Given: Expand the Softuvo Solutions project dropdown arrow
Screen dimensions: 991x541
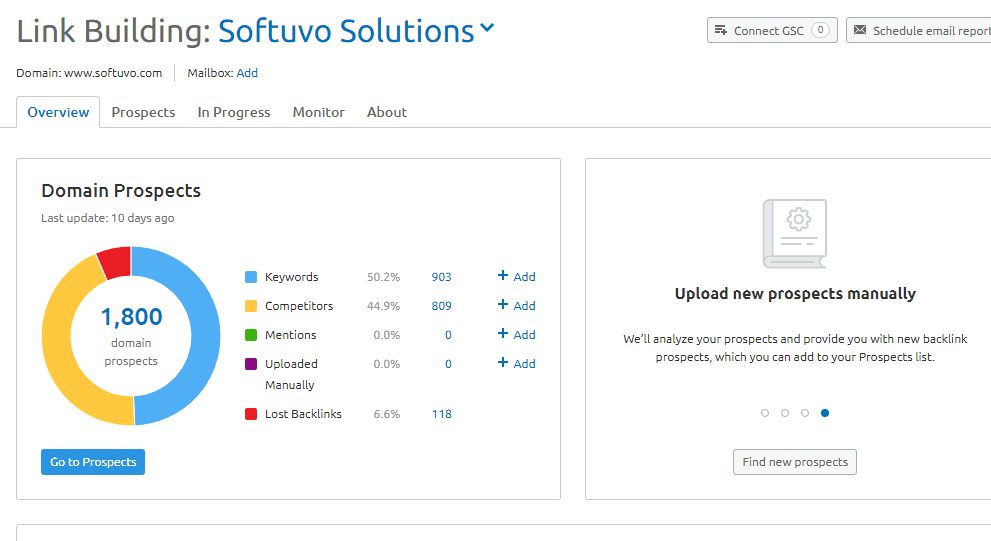Looking at the screenshot, I should (487, 28).
